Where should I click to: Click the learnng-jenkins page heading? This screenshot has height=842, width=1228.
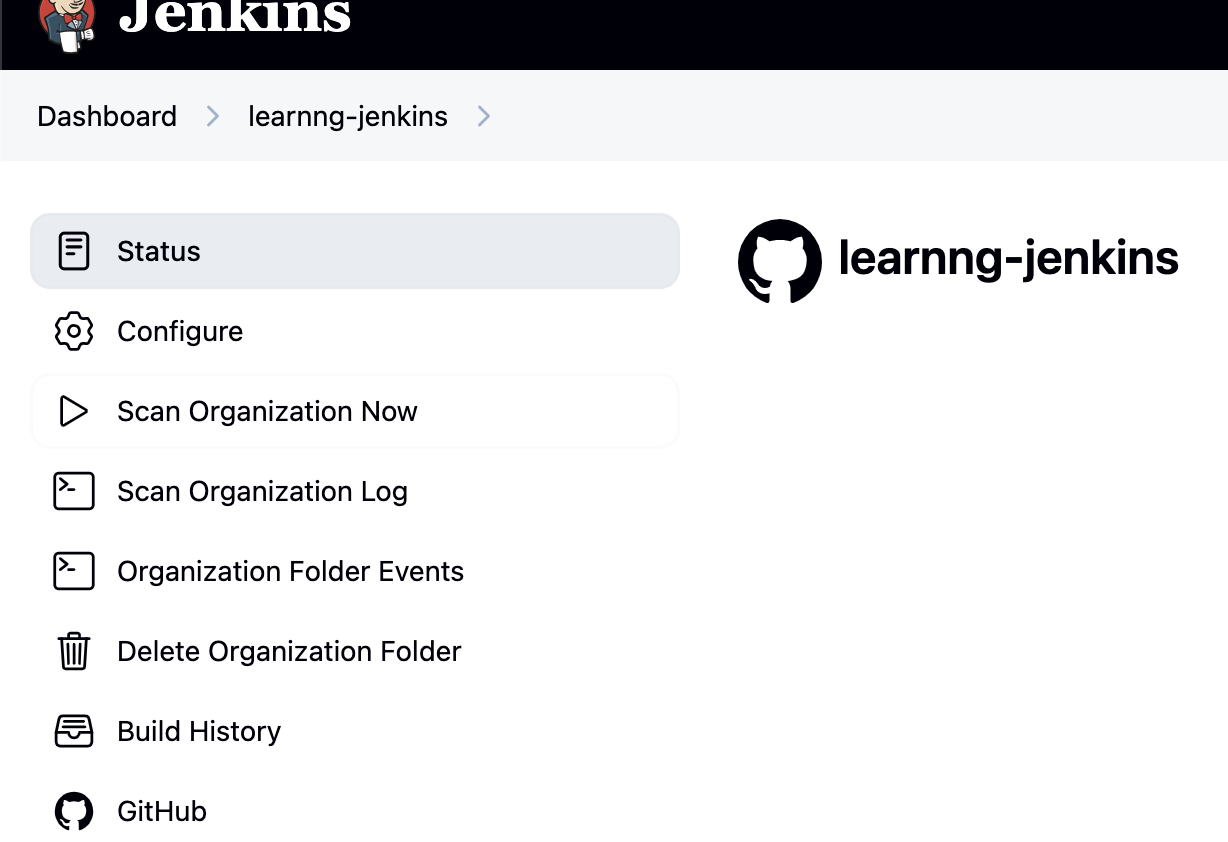coord(1008,258)
